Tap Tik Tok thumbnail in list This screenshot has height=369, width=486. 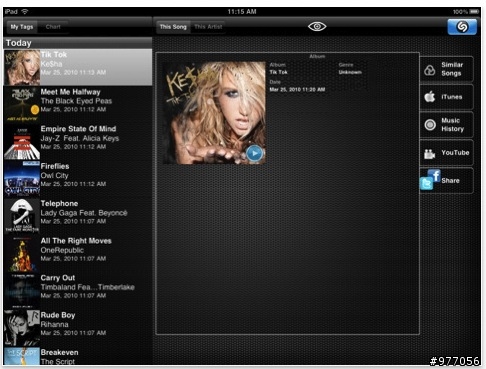point(22,68)
